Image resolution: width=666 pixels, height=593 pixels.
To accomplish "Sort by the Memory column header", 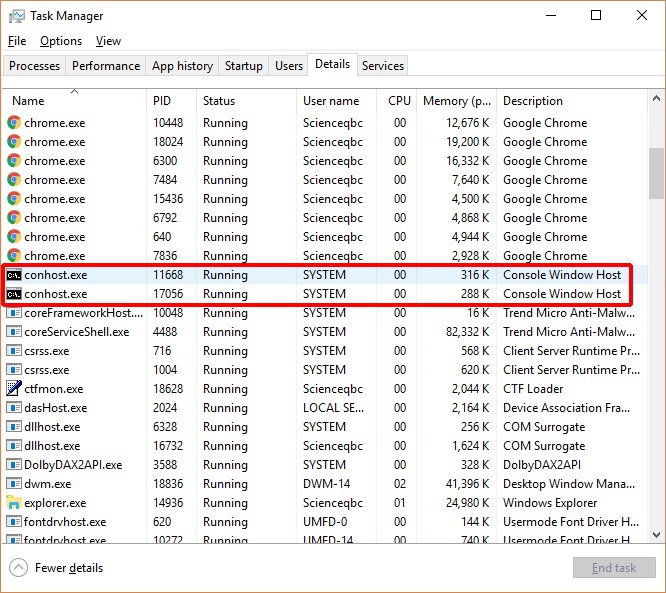I will [456, 101].
